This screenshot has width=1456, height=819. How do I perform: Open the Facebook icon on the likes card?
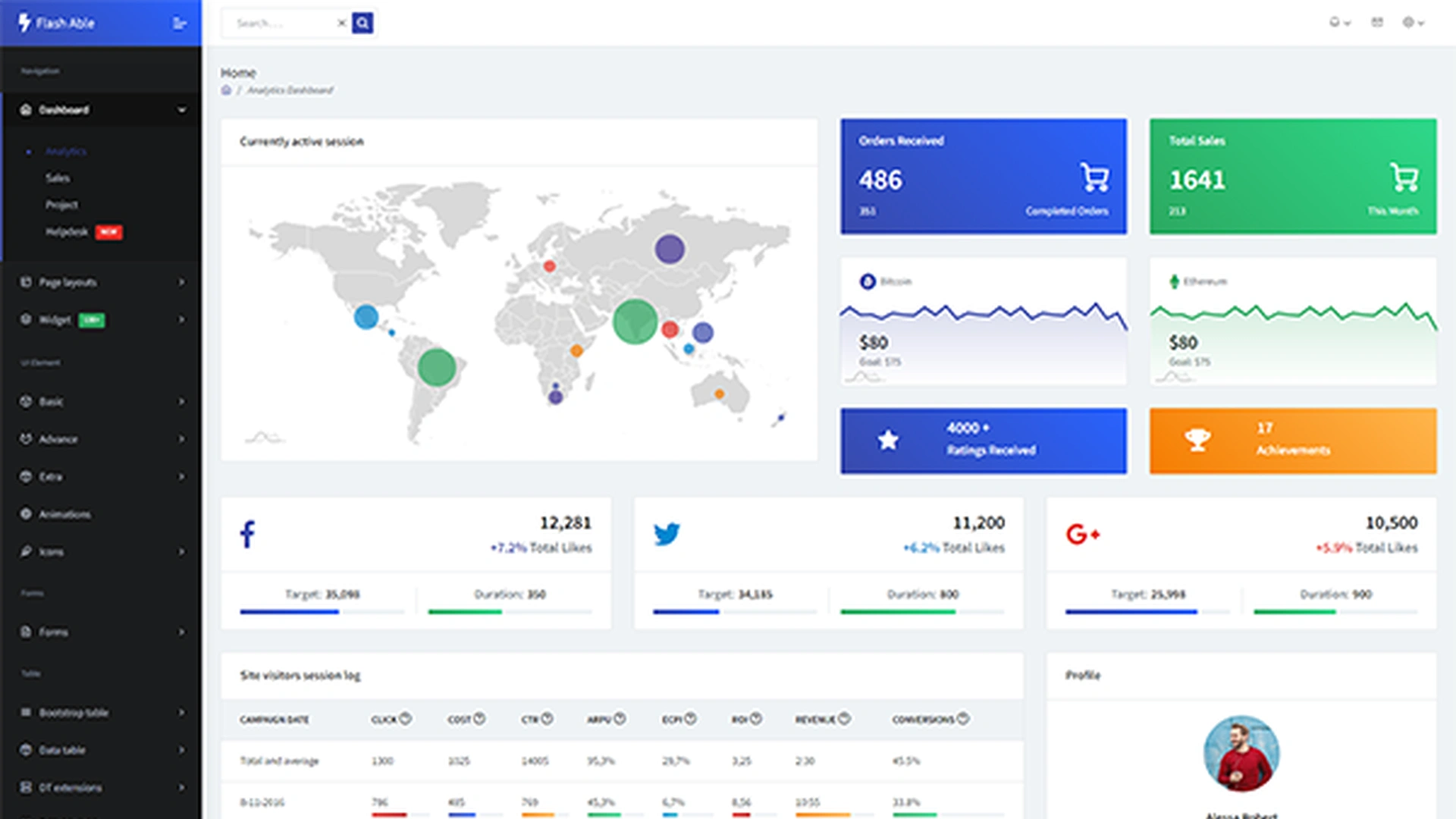[x=246, y=534]
